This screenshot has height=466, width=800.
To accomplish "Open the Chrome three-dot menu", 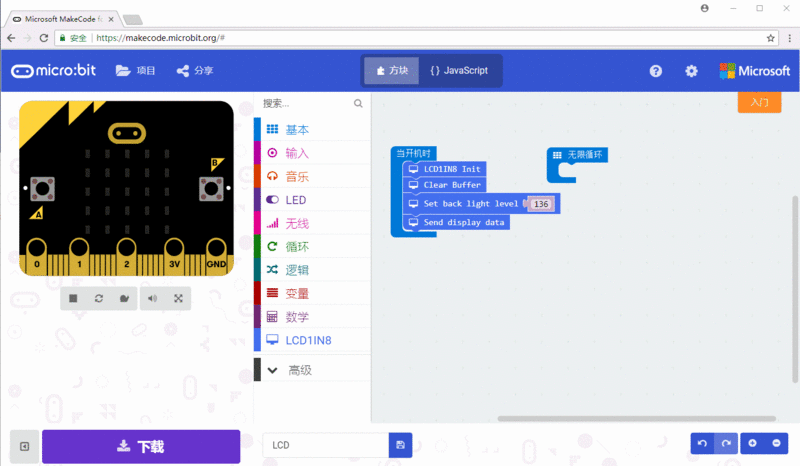I will pyautogui.click(x=789, y=38).
